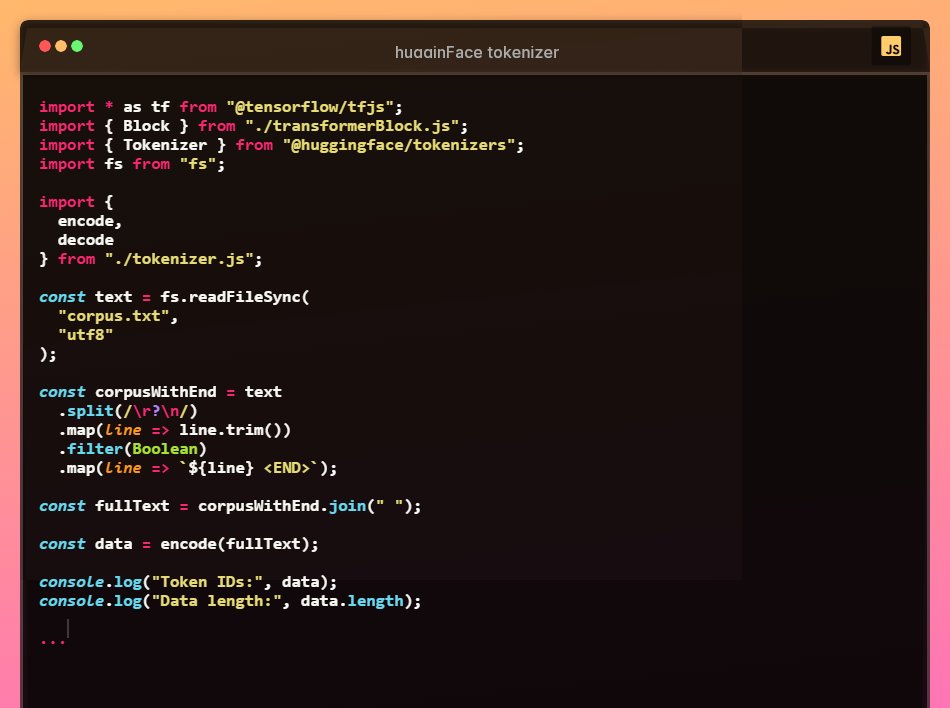Click the string "Token IDs:"

point(207,582)
